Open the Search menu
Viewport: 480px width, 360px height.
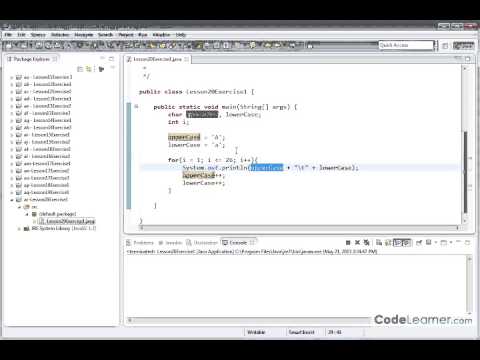pyautogui.click(x=105, y=35)
